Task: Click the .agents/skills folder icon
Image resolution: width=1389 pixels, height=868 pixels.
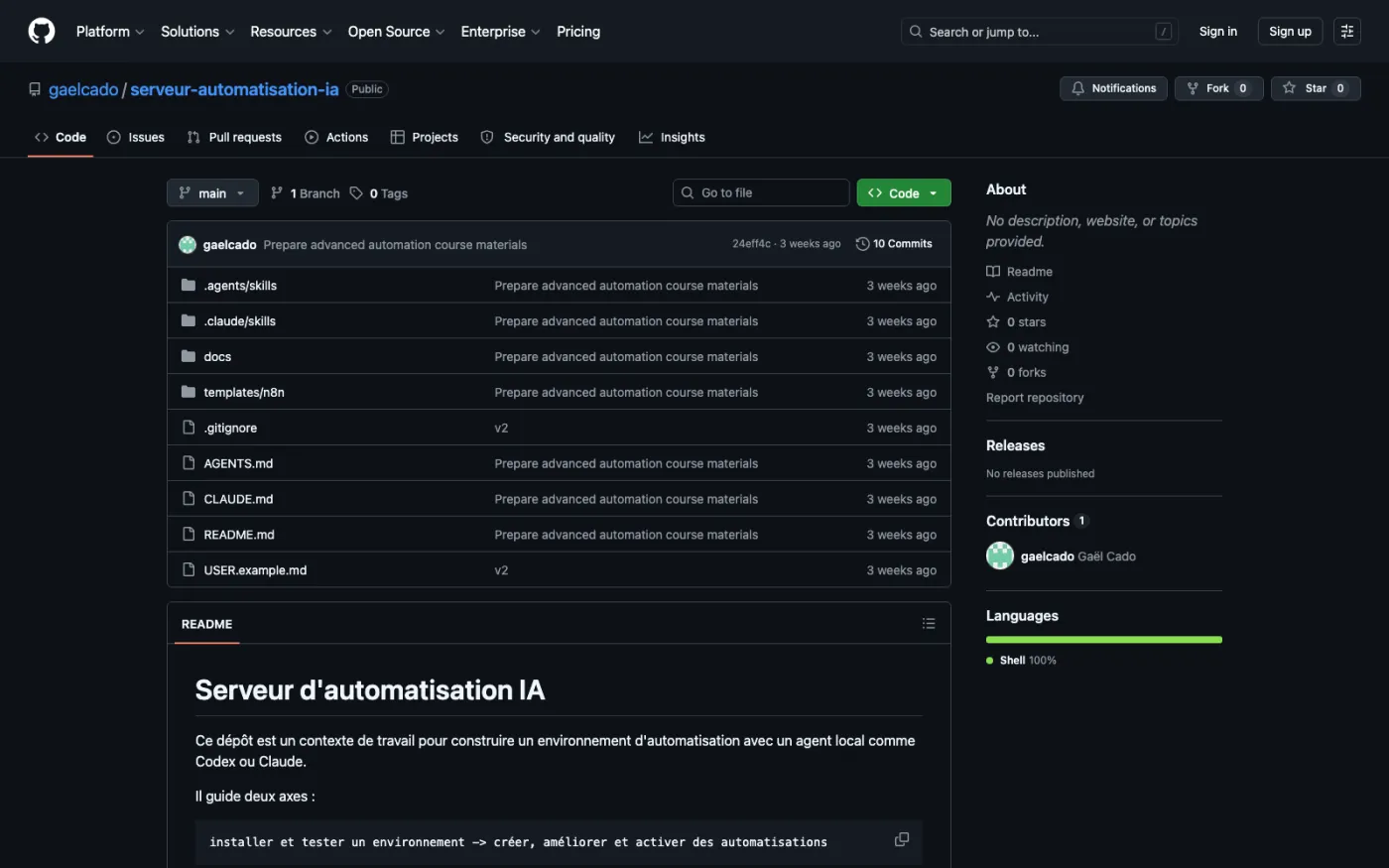Action: tap(189, 285)
